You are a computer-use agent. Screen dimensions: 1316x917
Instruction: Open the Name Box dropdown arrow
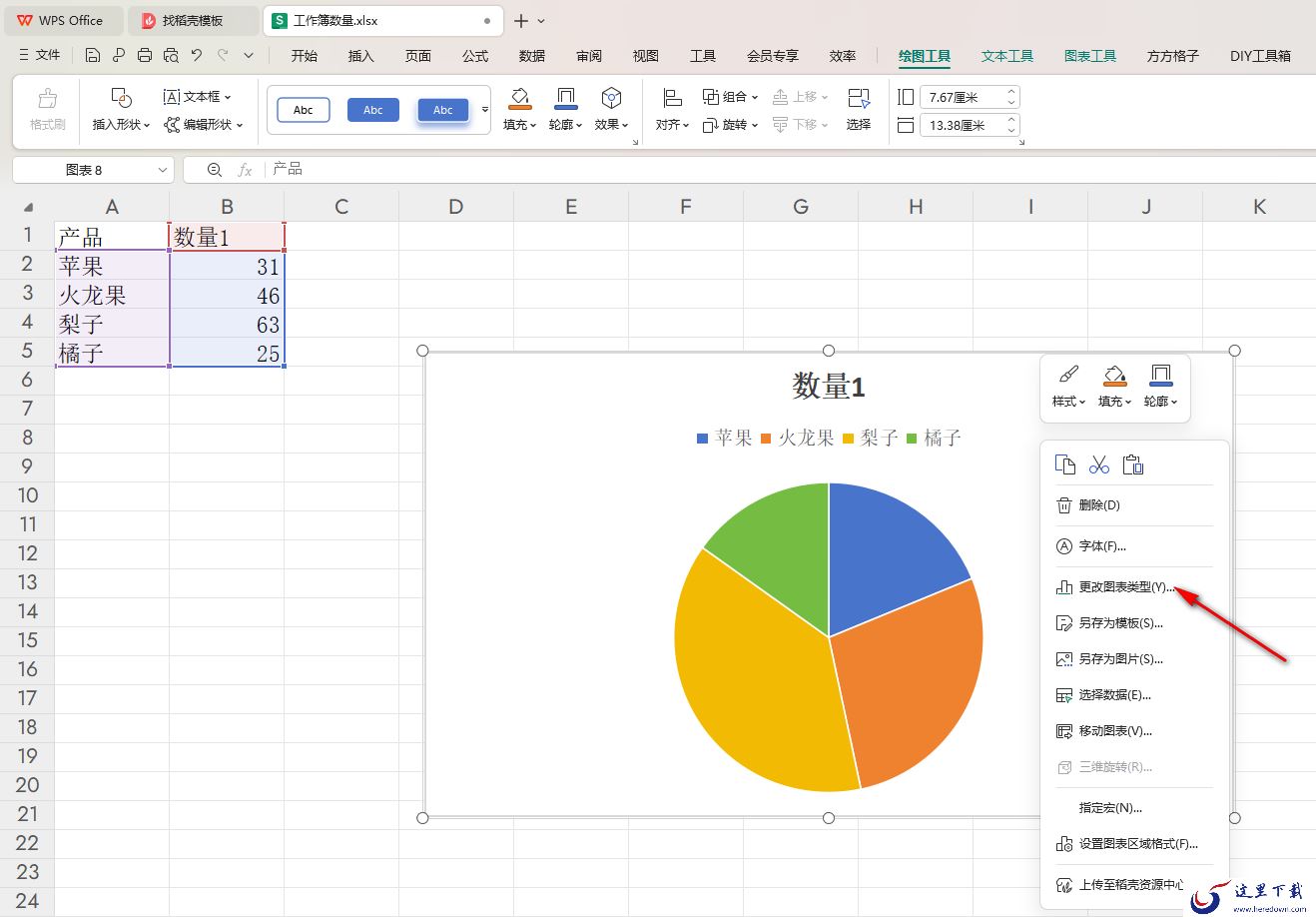163,170
